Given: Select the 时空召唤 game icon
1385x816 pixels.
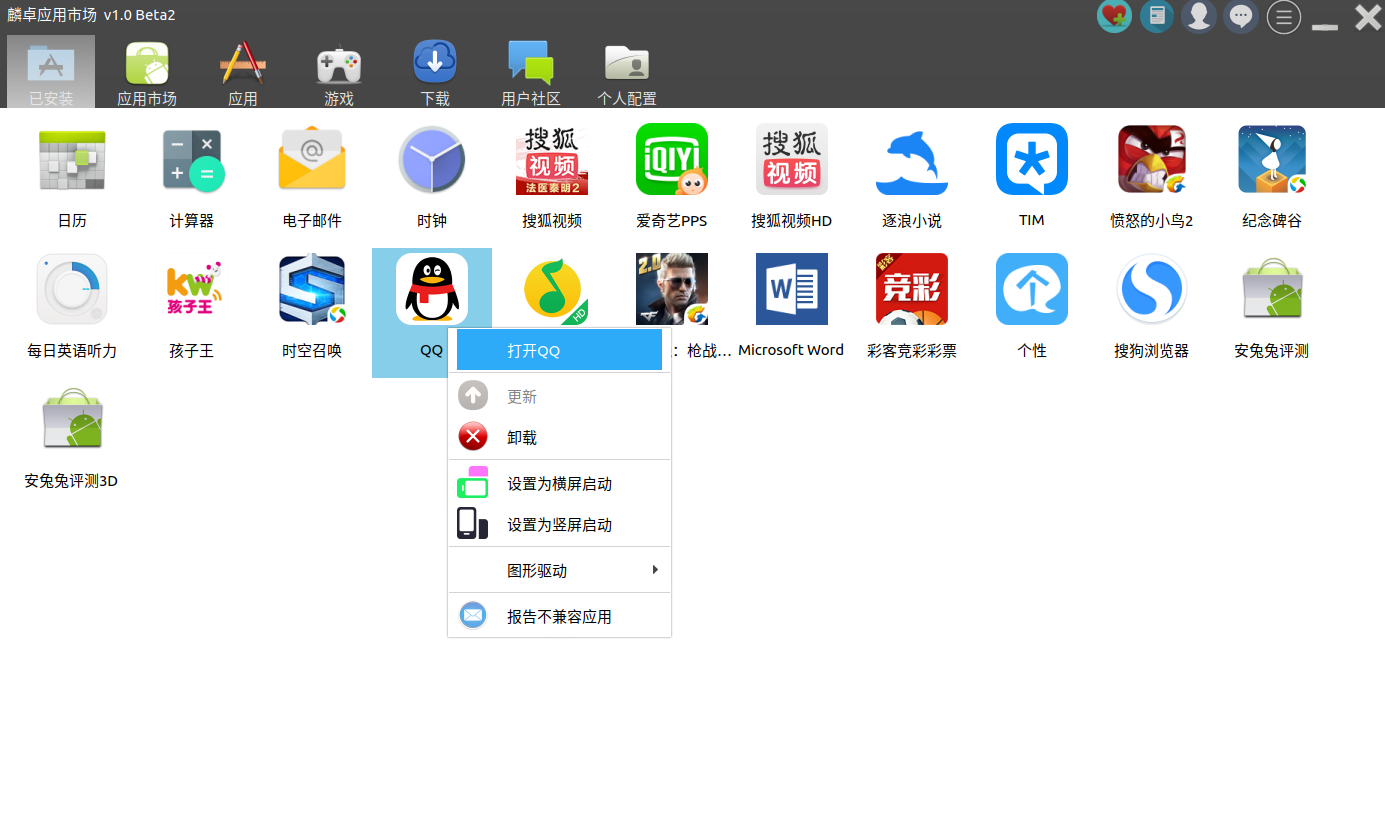Looking at the screenshot, I should tap(312, 290).
